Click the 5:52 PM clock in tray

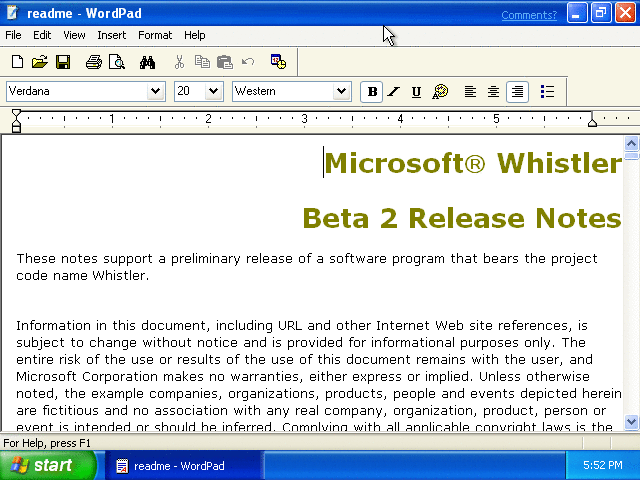602,465
